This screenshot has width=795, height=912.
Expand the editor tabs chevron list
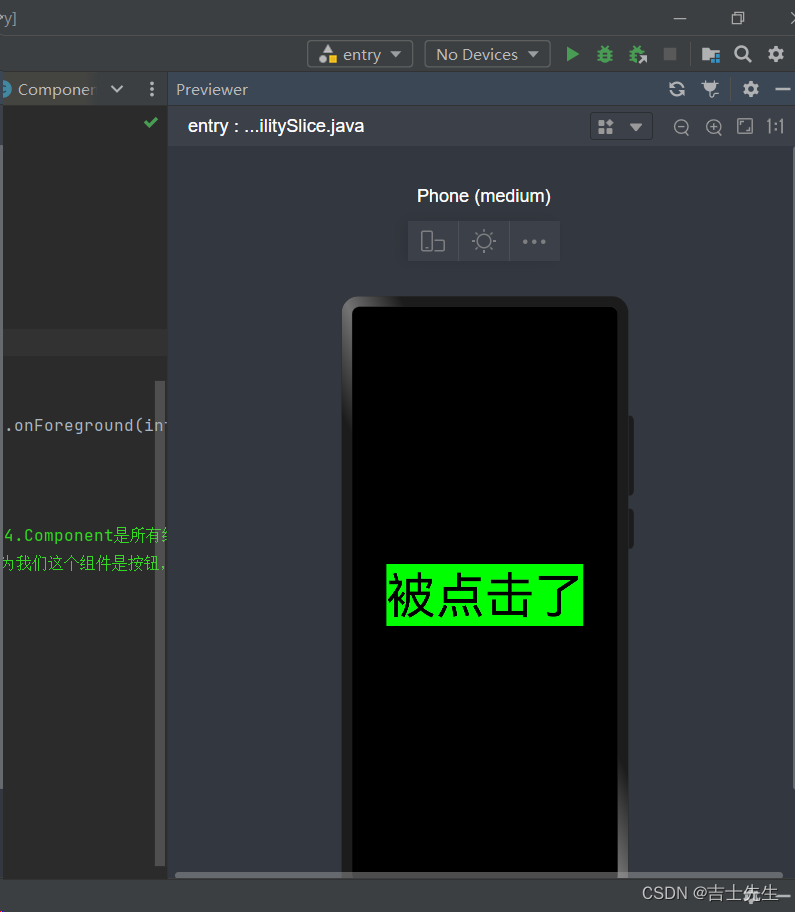click(x=117, y=89)
